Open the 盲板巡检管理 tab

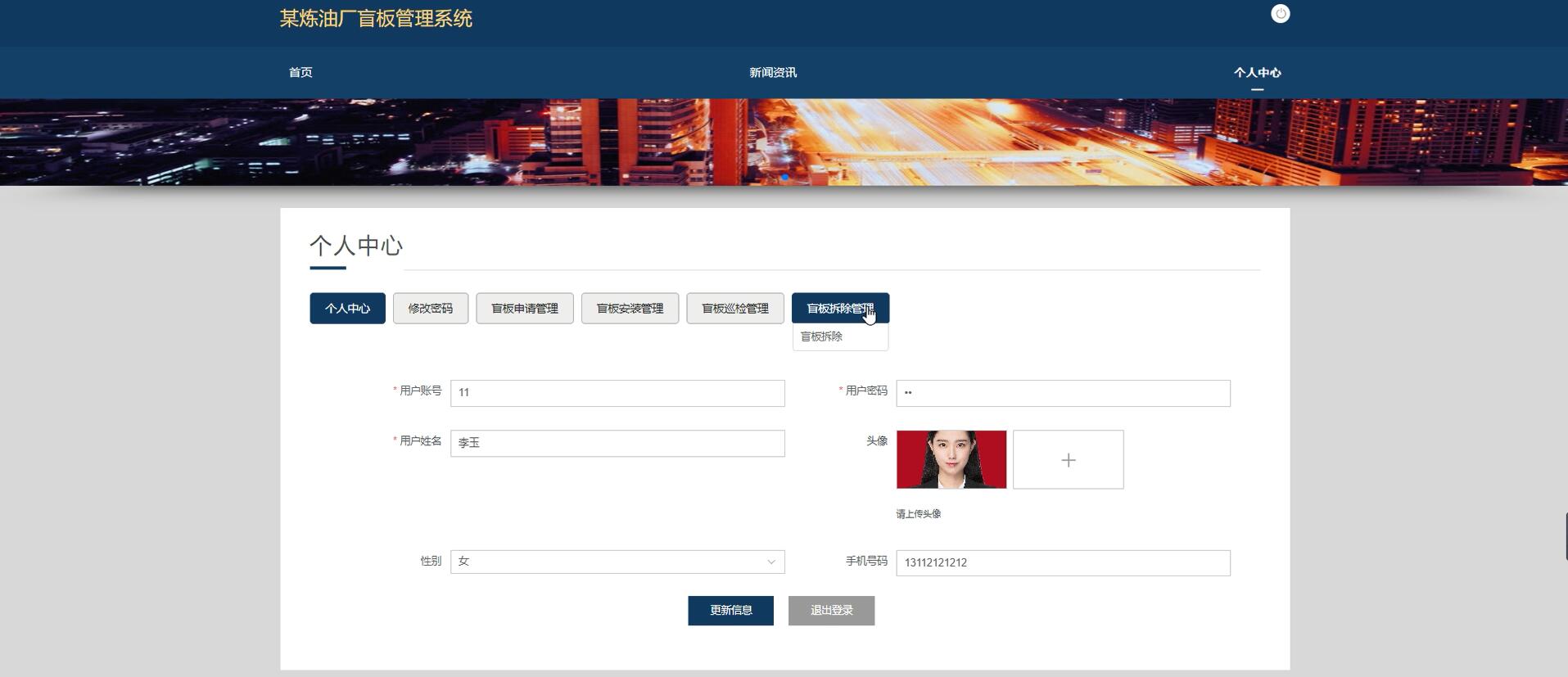coord(735,309)
